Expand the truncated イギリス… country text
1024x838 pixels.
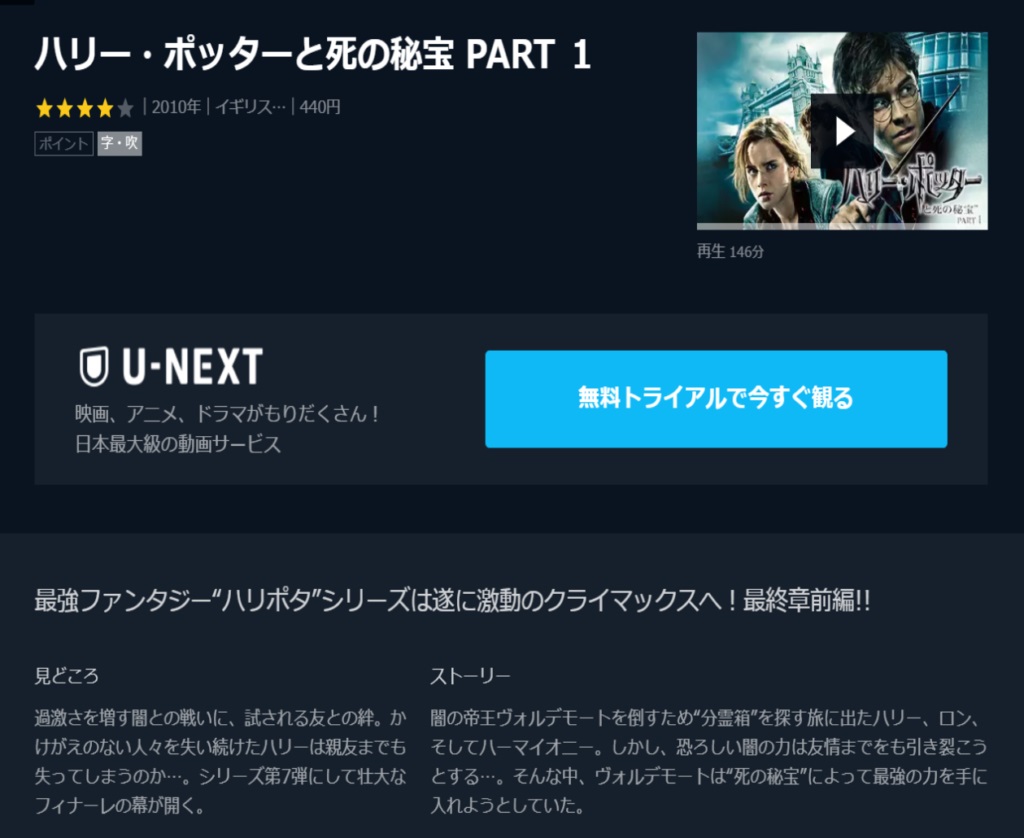pyautogui.click(x=250, y=107)
